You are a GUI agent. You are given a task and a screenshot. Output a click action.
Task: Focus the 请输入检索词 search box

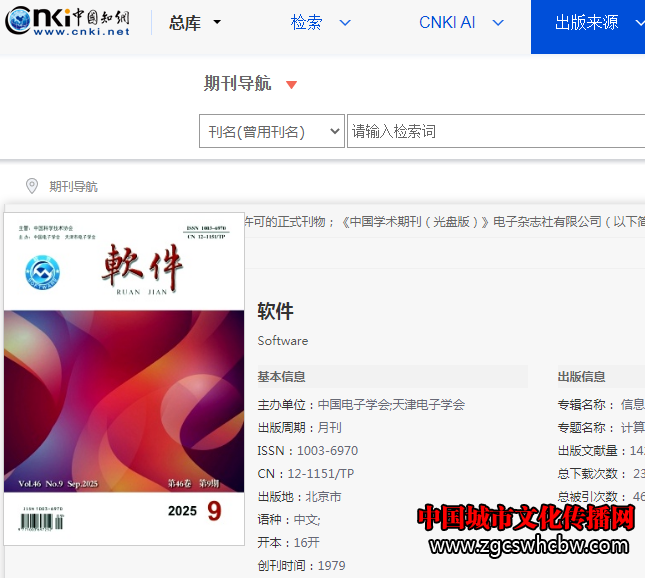tap(495, 131)
